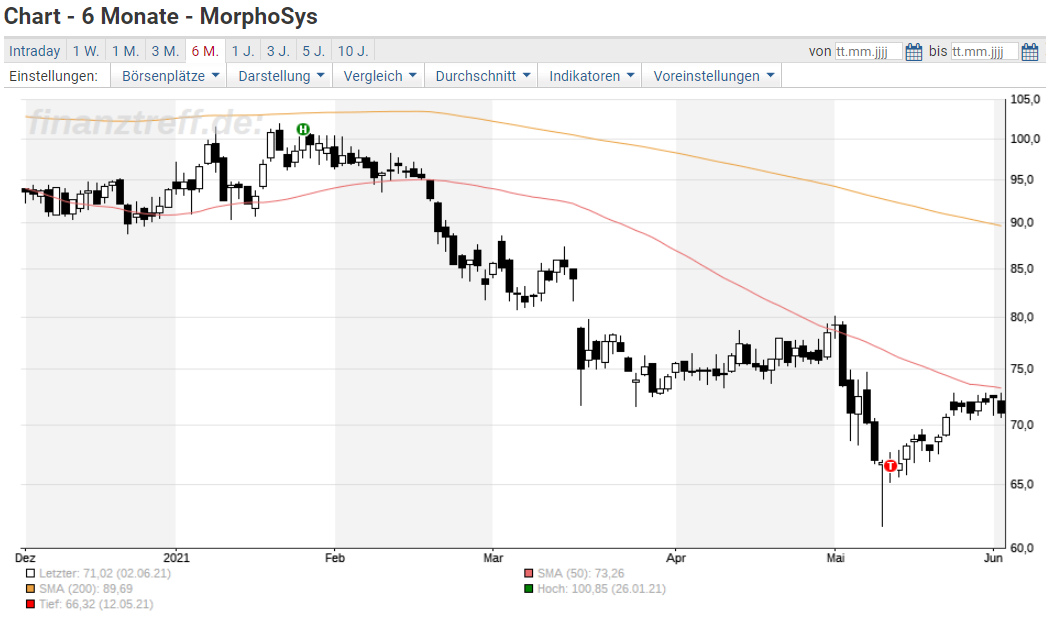This screenshot has width=1046, height=620.
Task: Select the 10 J. time range tab
Action: pyautogui.click(x=353, y=51)
